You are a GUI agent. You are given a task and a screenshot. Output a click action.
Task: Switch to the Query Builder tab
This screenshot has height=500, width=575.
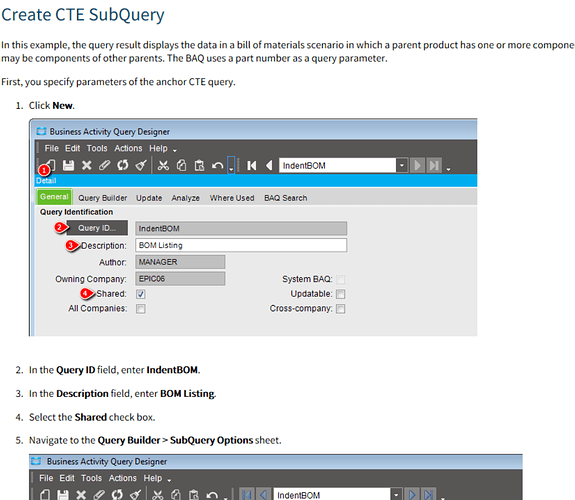[102, 198]
